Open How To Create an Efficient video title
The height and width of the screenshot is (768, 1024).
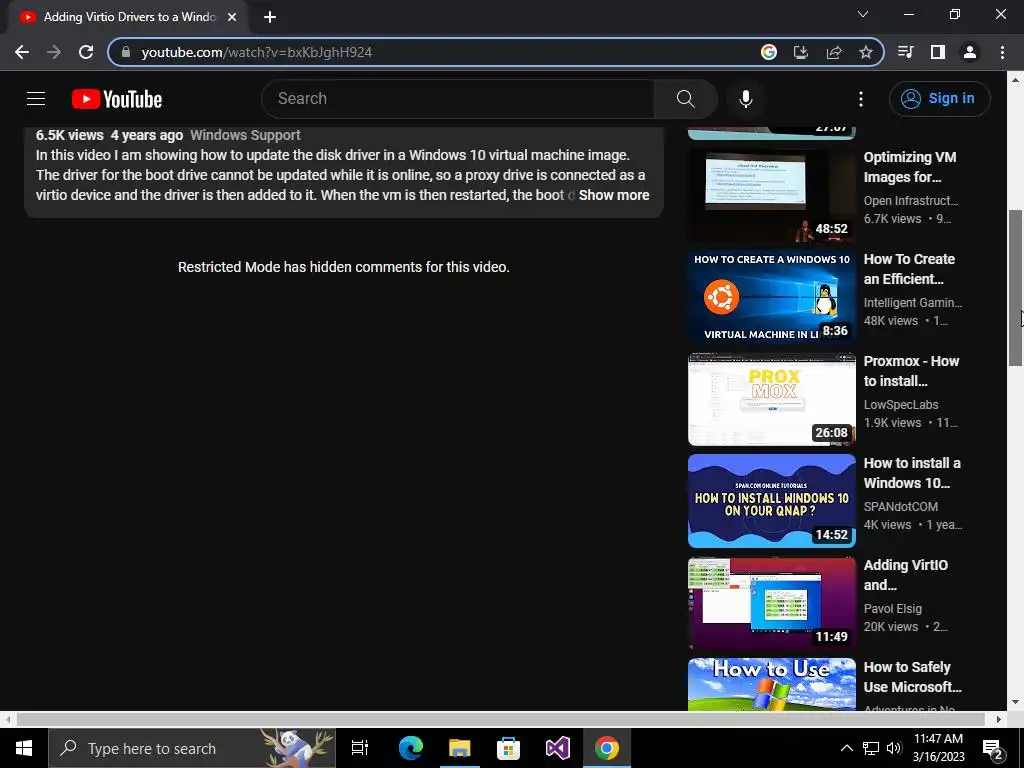909,269
